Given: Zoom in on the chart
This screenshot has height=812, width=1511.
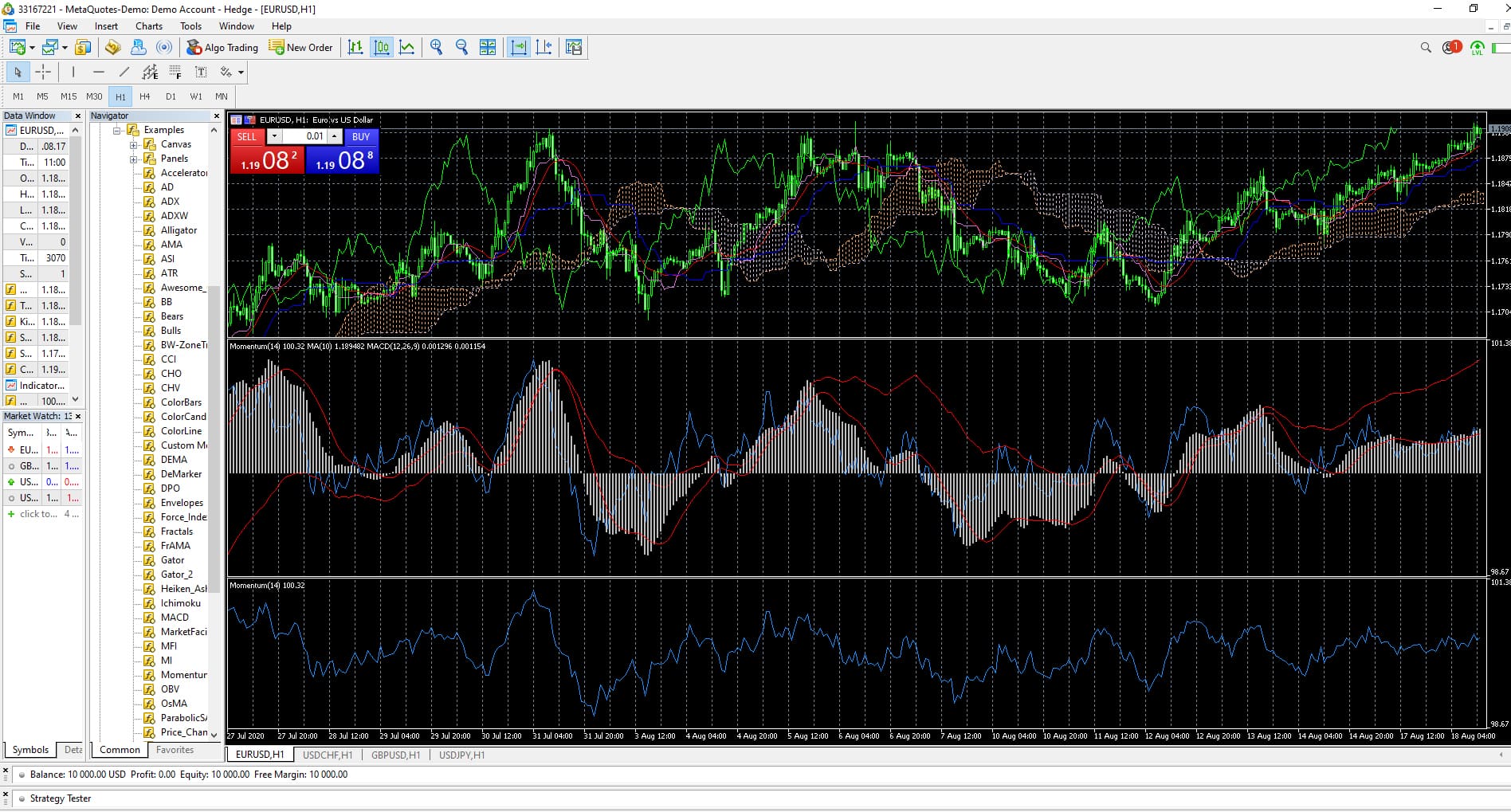Looking at the screenshot, I should coord(436,47).
